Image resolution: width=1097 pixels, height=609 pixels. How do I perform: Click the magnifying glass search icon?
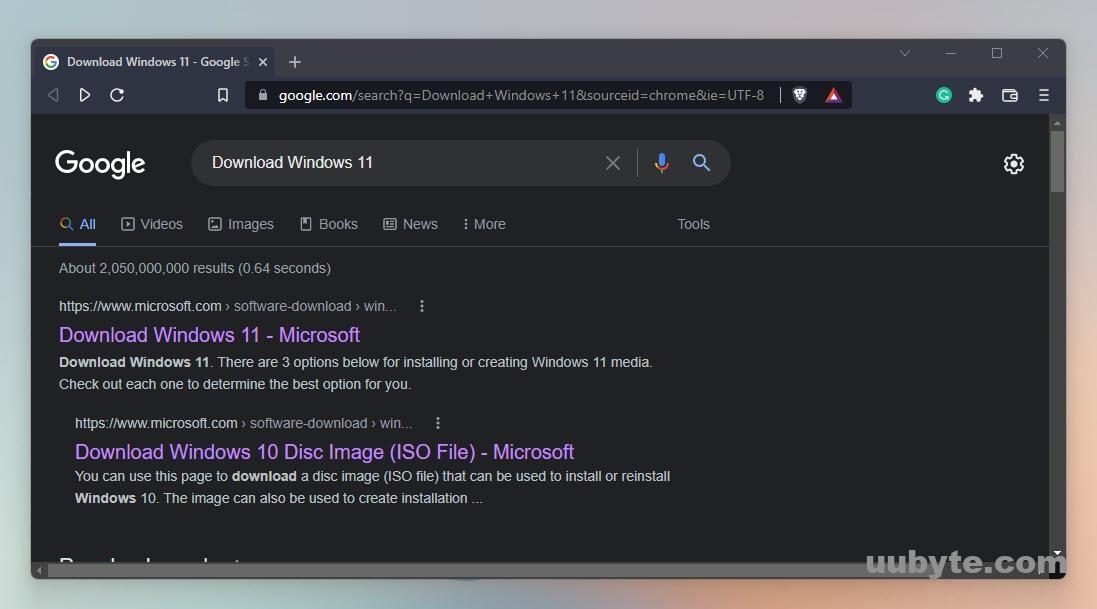(x=701, y=162)
